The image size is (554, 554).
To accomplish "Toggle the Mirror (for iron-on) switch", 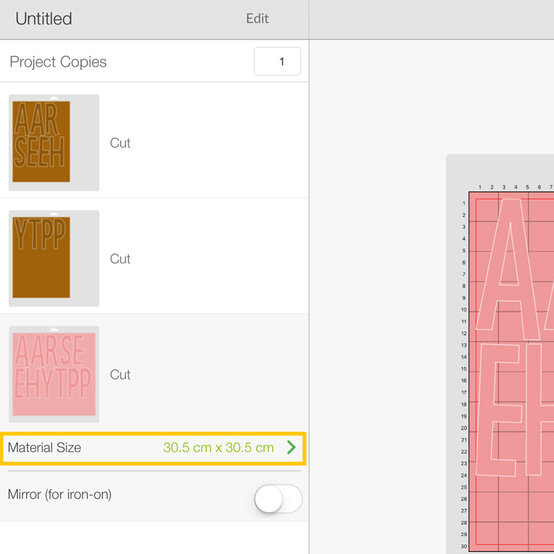I will (278, 498).
